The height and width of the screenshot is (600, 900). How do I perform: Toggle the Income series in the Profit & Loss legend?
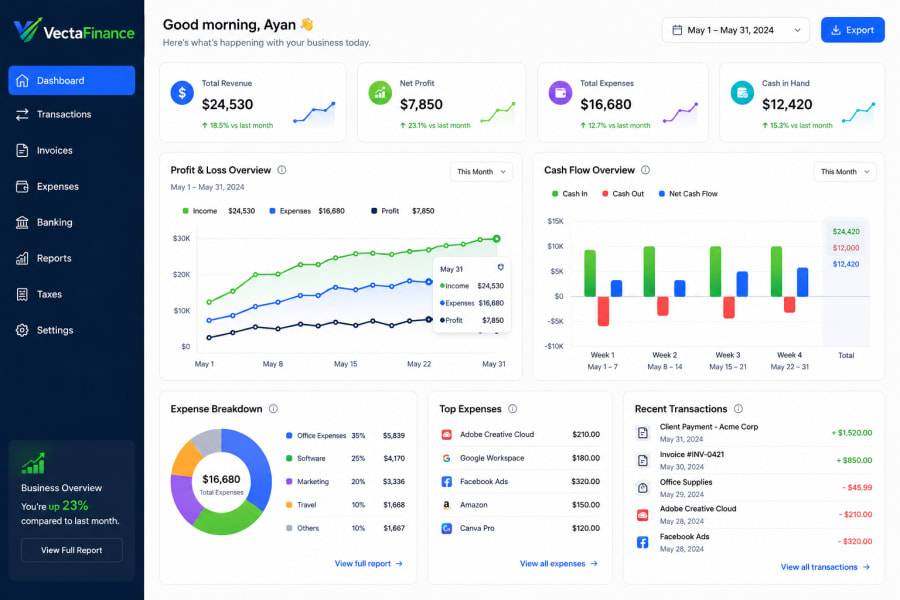tap(218, 211)
